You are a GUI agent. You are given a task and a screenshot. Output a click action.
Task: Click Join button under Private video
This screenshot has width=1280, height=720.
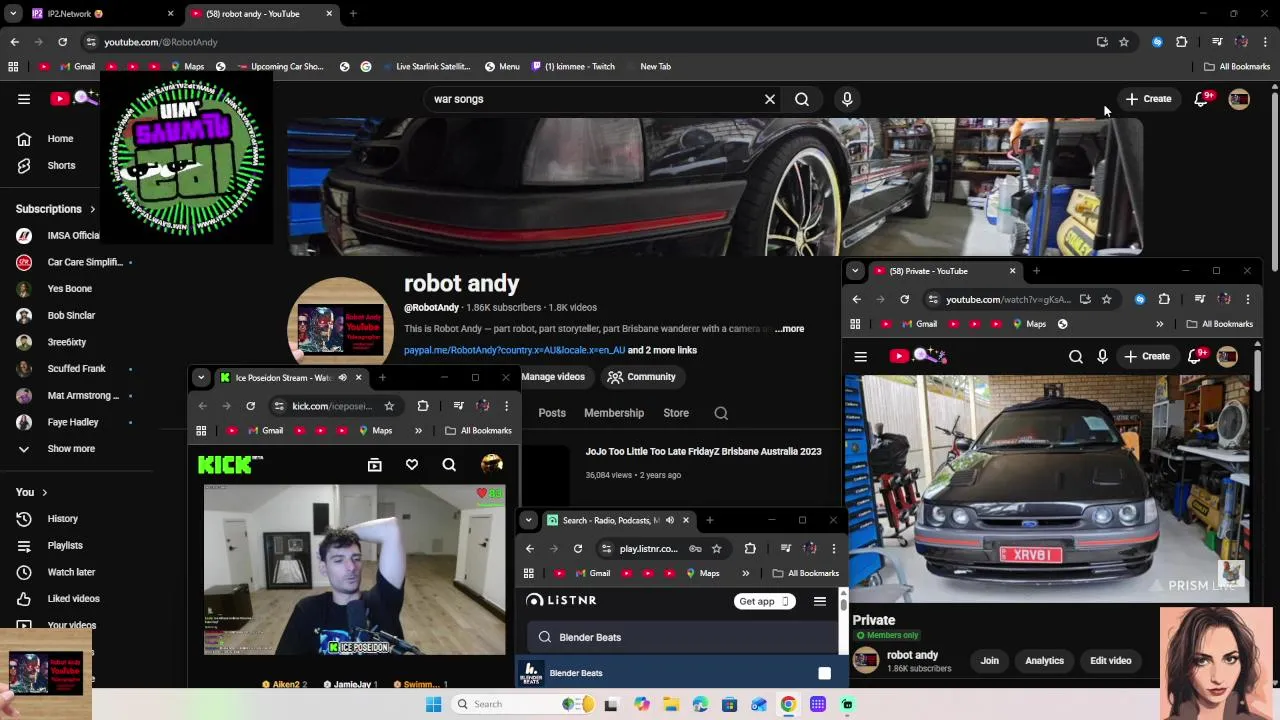[990, 661]
